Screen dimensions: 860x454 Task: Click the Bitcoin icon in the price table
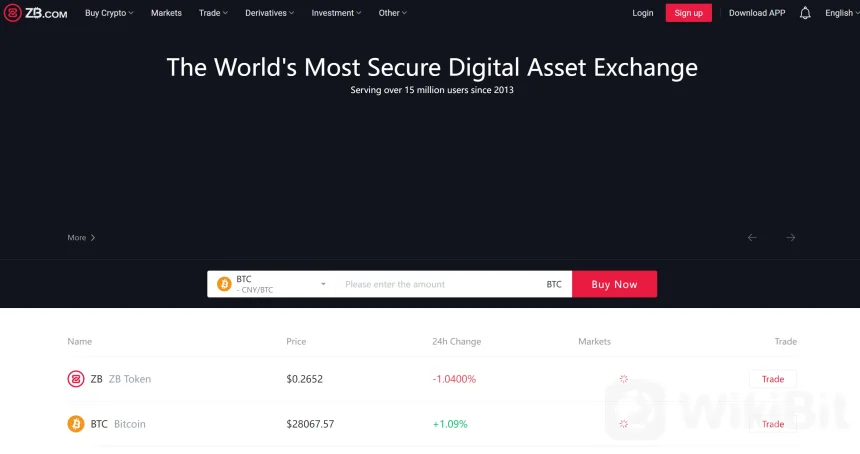(x=76, y=424)
